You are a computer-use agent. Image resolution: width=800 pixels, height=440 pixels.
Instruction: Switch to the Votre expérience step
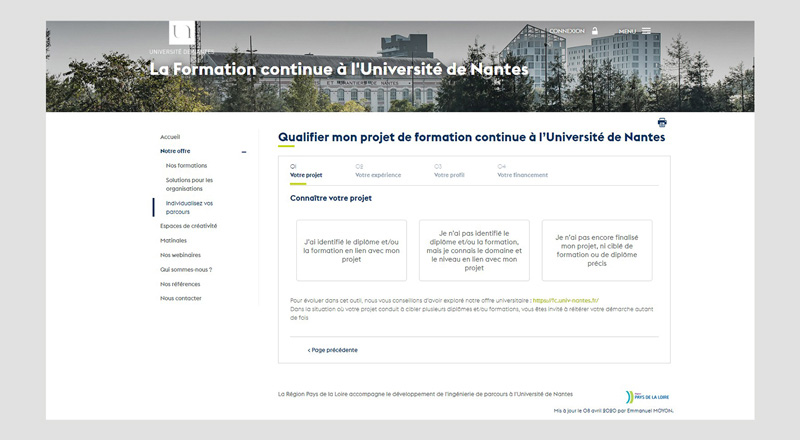pos(378,171)
